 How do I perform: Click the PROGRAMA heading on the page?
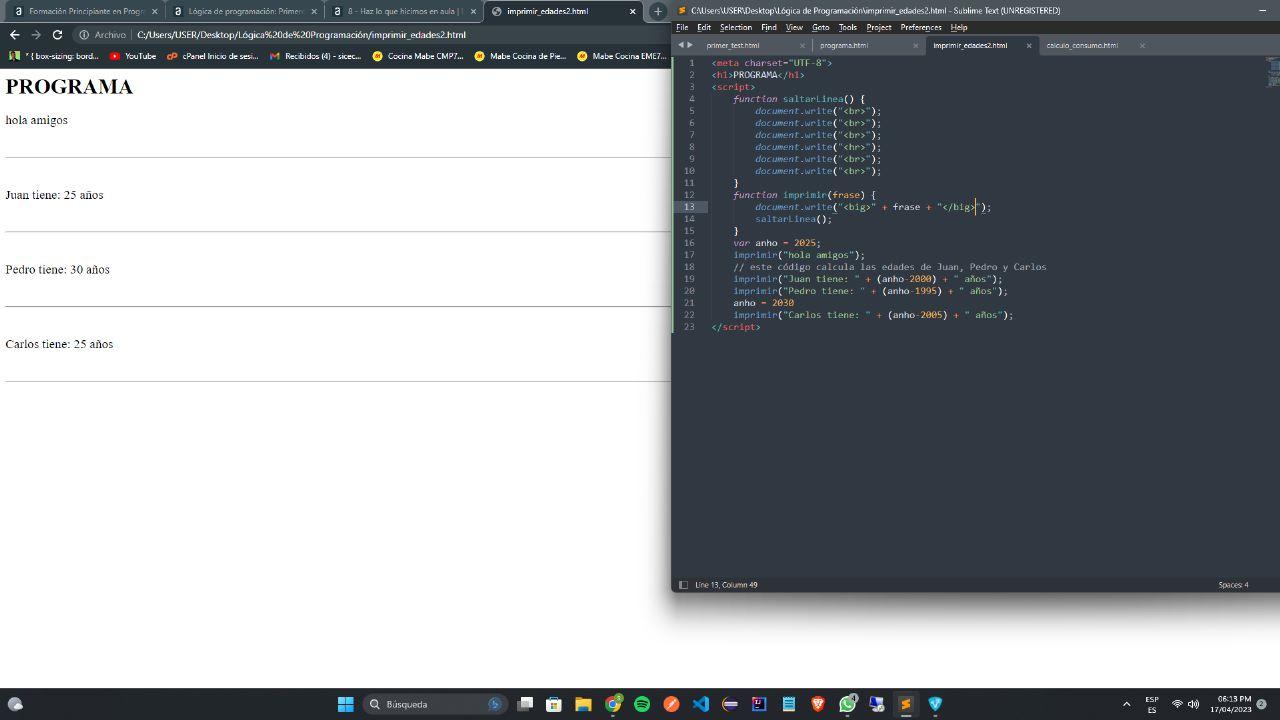[x=69, y=87]
